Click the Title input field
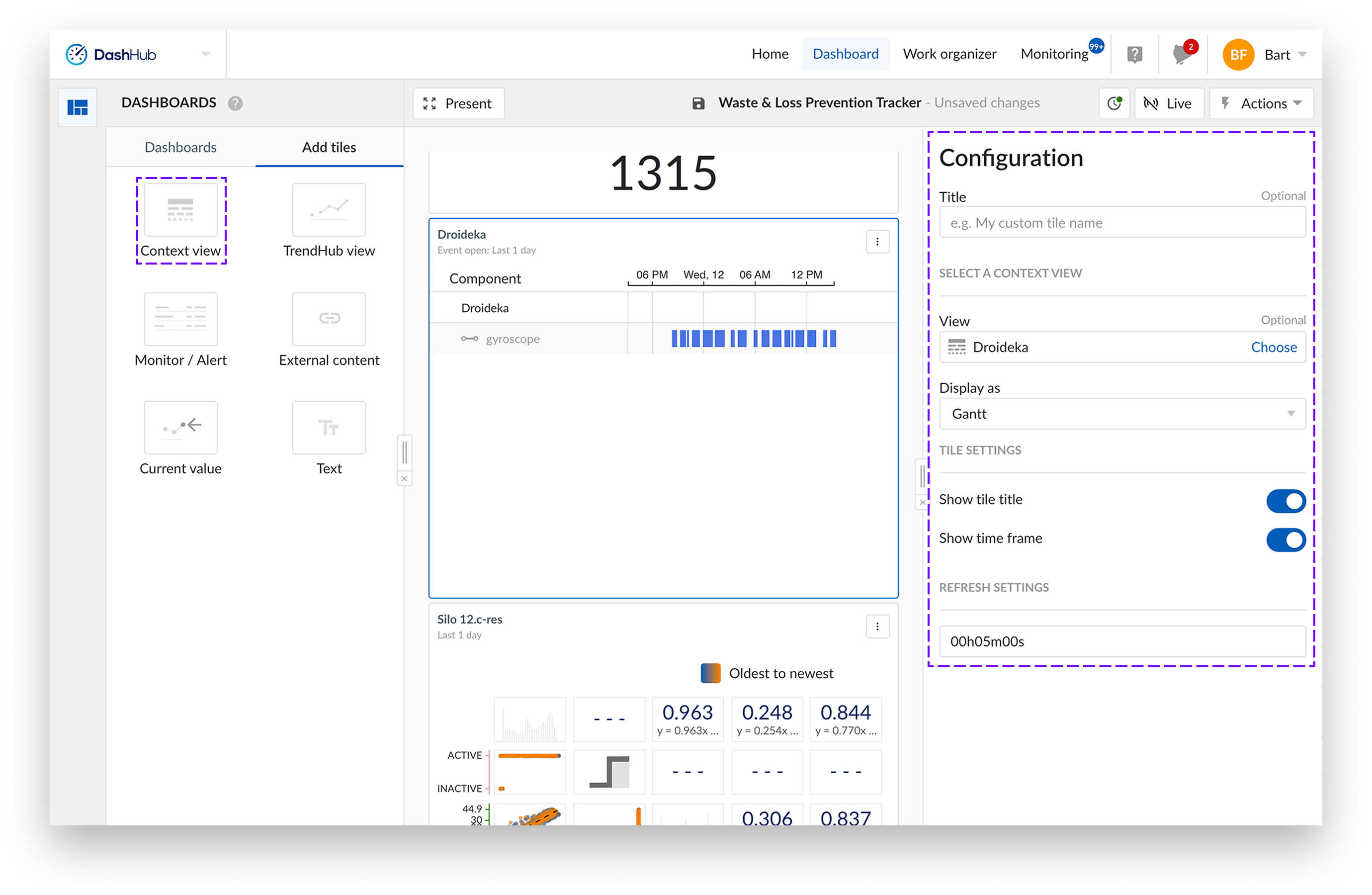This screenshot has width=1372, height=895. tap(1122, 223)
